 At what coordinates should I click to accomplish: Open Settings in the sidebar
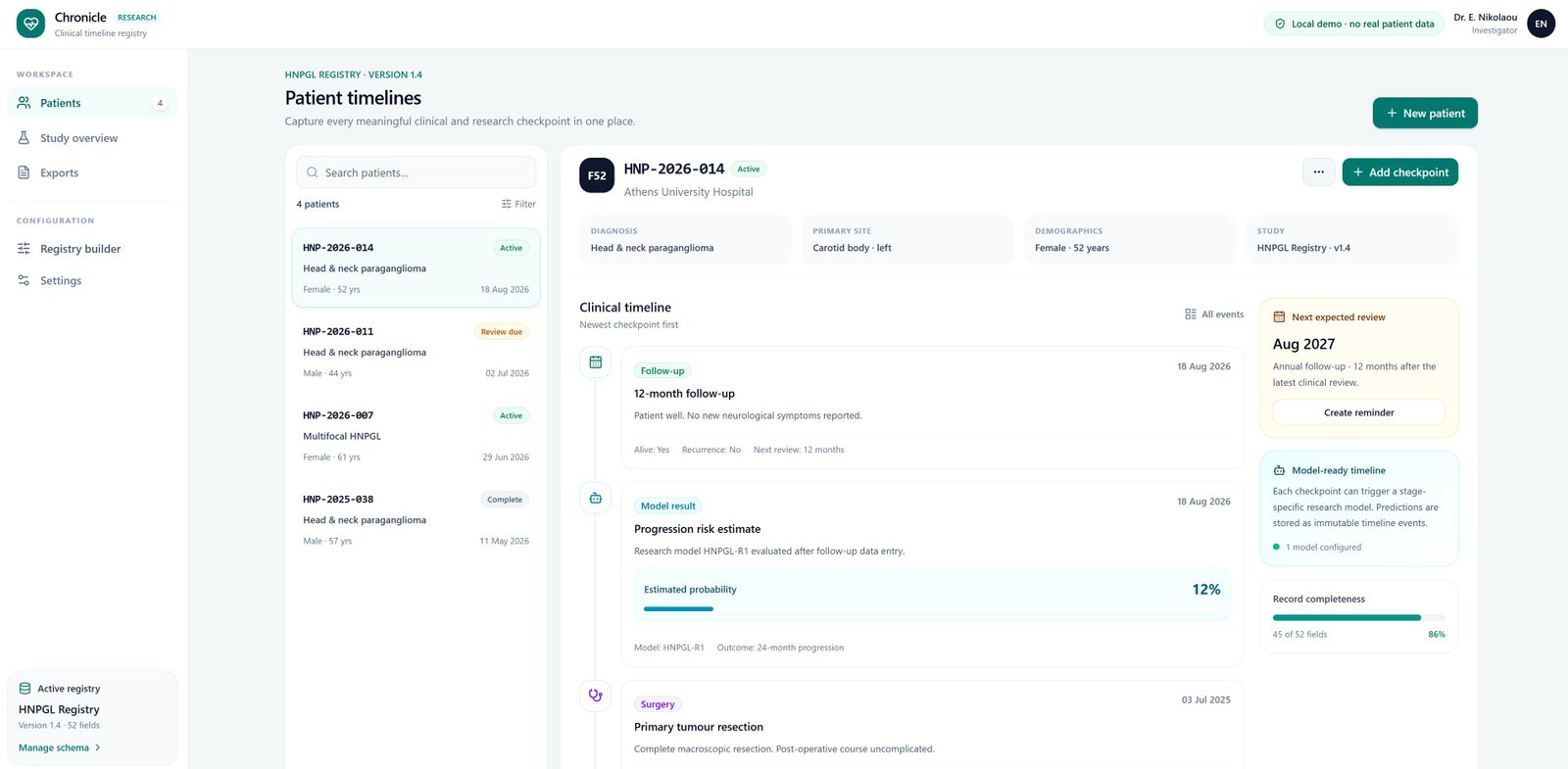point(93,280)
